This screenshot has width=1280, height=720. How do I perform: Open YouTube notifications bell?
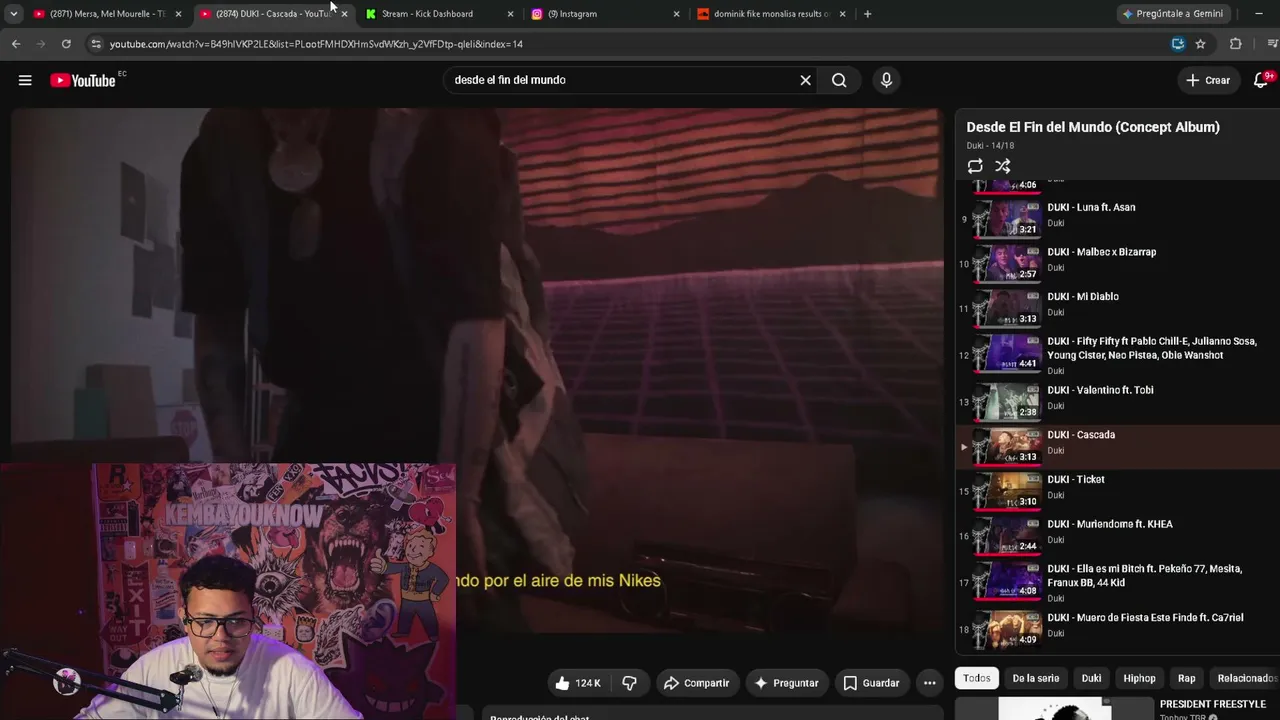[x=1261, y=80]
